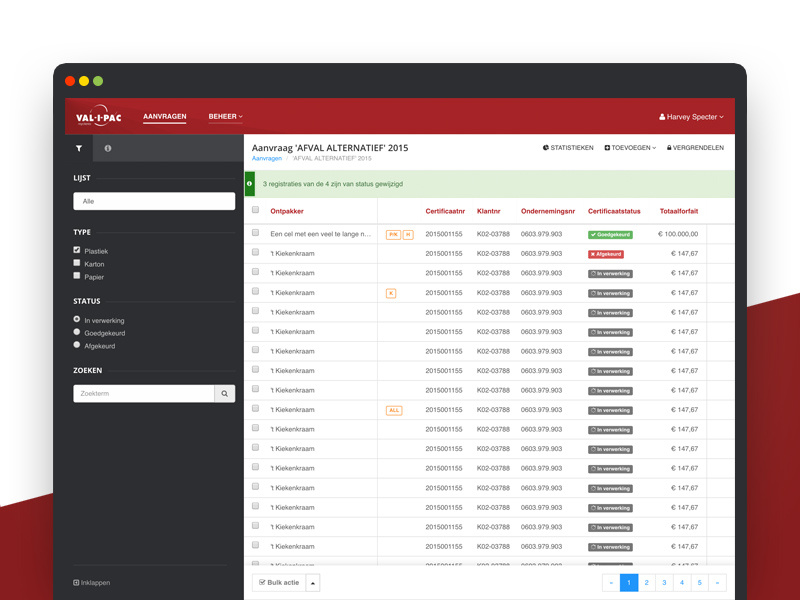Open the Toevoegen dropdown
The height and width of the screenshot is (600, 800).
pyautogui.click(x=630, y=148)
